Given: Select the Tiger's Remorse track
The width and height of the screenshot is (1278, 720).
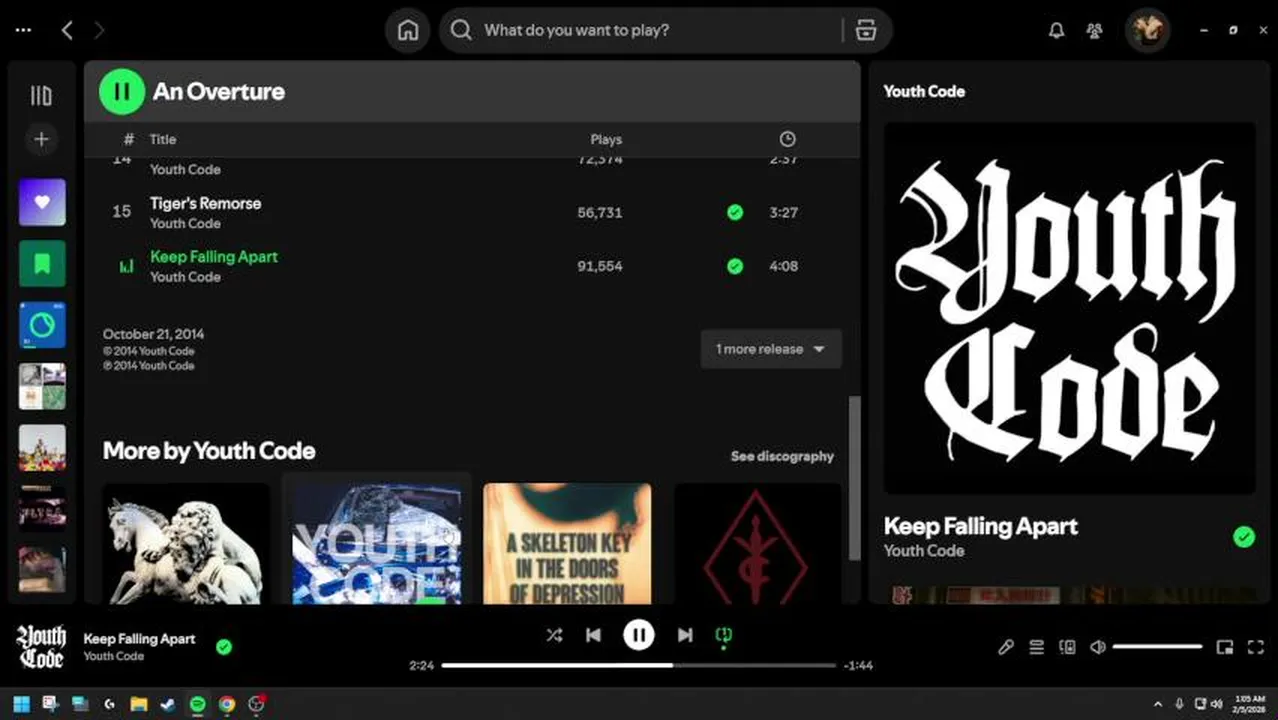Looking at the screenshot, I should (472, 212).
